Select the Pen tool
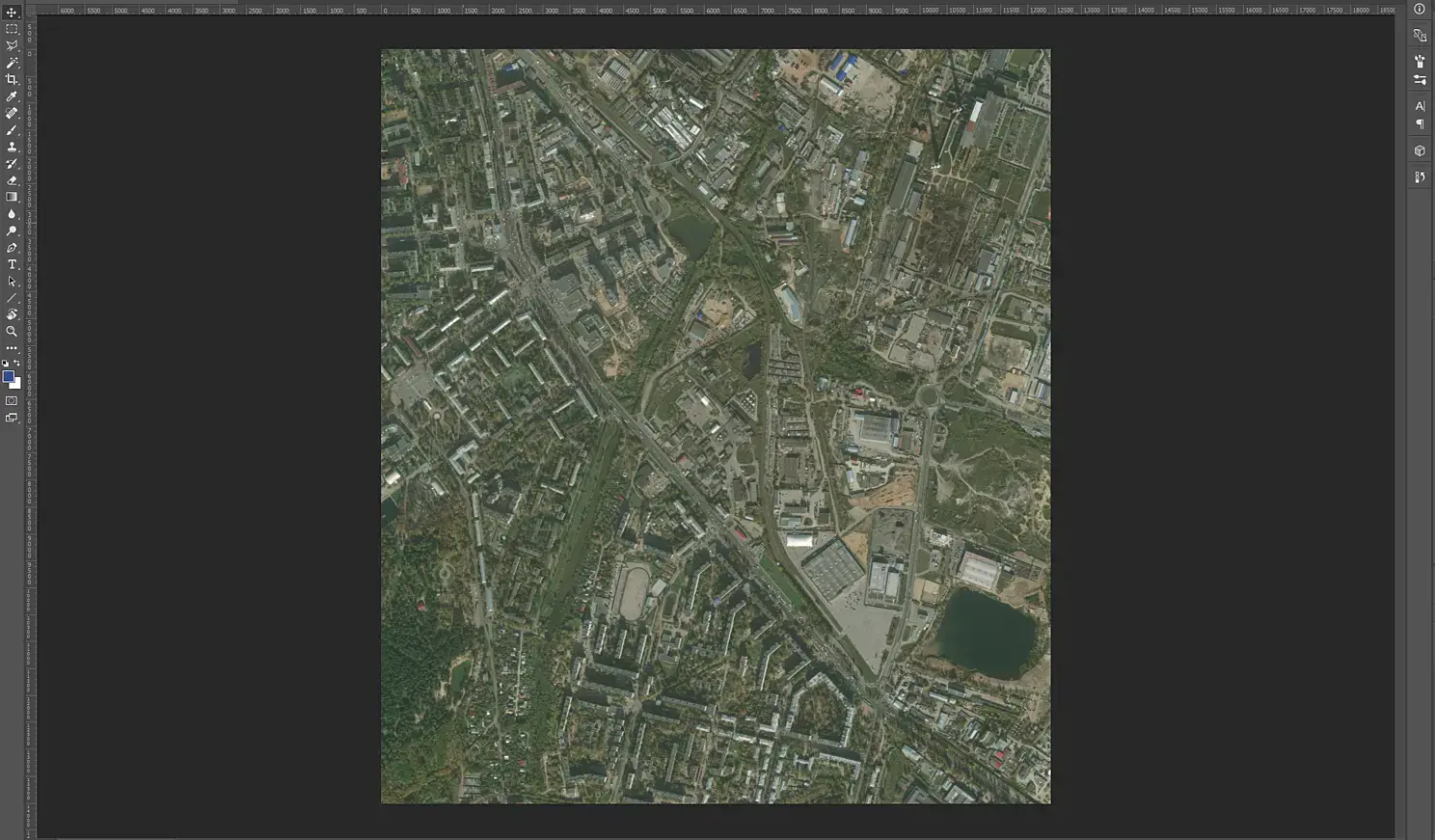The width and height of the screenshot is (1435, 840). (12, 248)
